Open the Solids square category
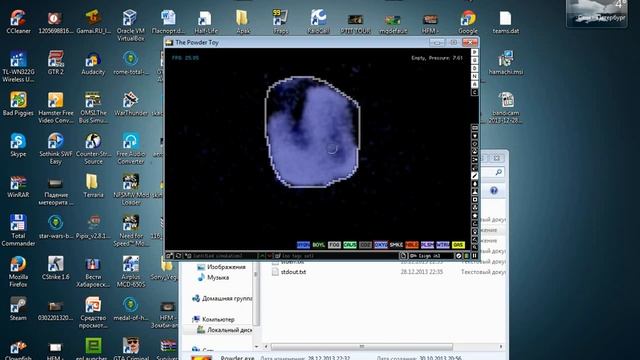640x360 pixels. point(474,200)
